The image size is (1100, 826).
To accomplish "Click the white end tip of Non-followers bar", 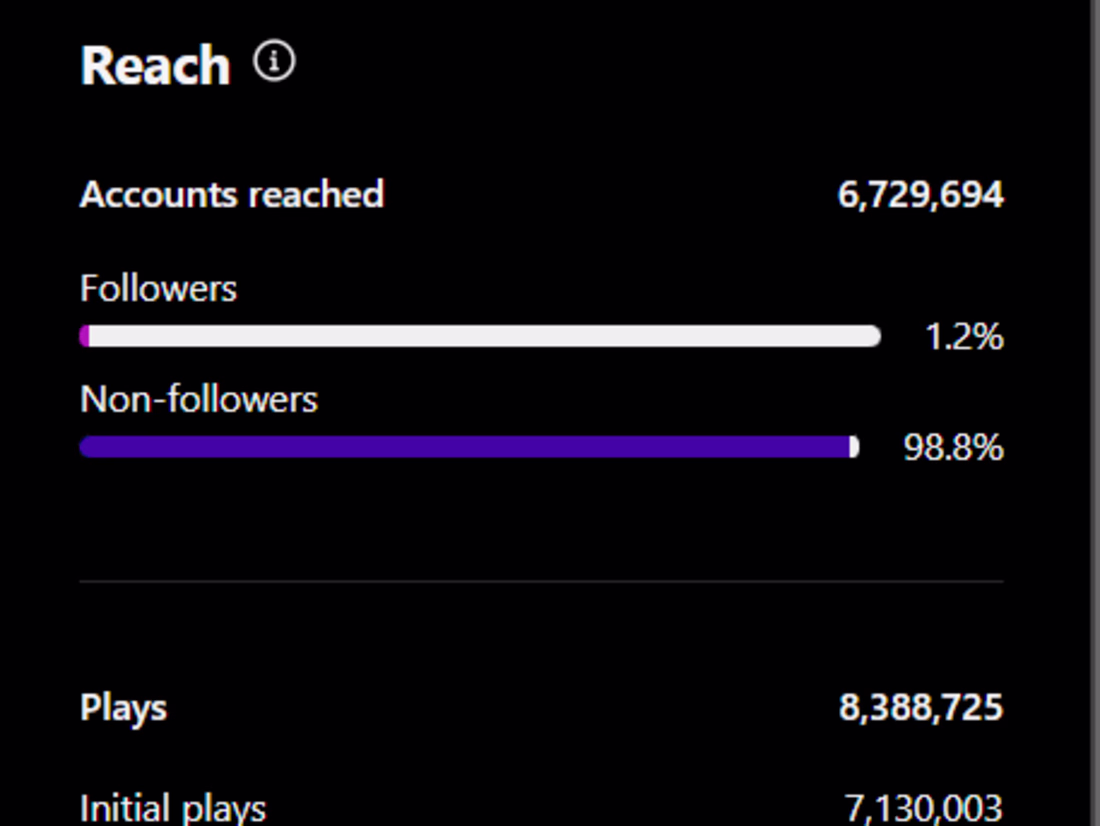I will click(854, 447).
